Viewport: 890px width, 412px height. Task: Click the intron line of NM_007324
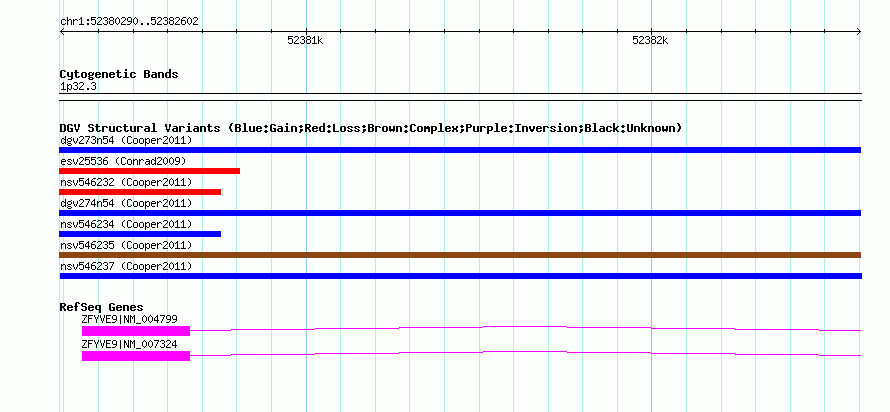526,353
